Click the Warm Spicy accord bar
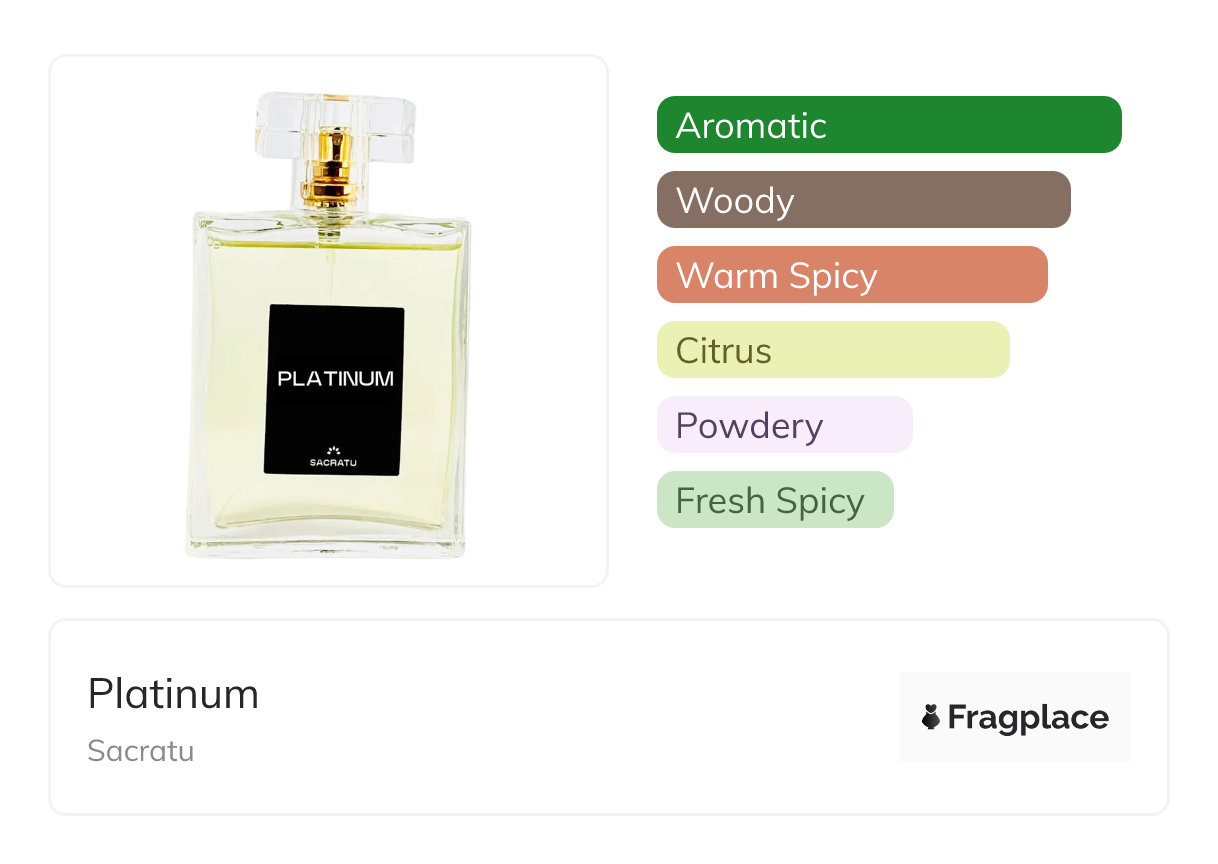Screen dimensions: 1218x864 click(852, 275)
